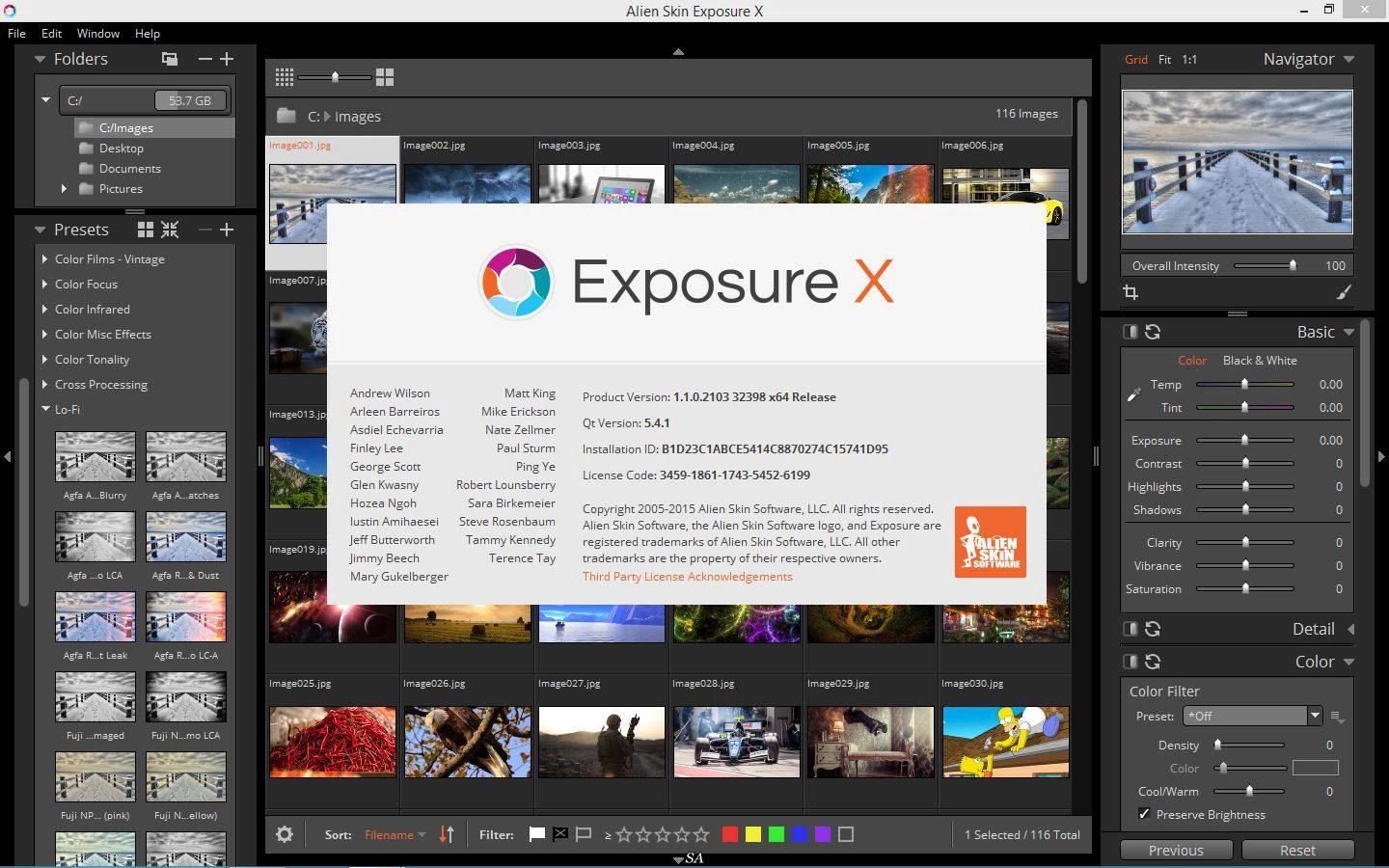The width and height of the screenshot is (1389, 868).
Task: Reverse sort direction with the arrows icon
Action: pyautogui.click(x=447, y=834)
